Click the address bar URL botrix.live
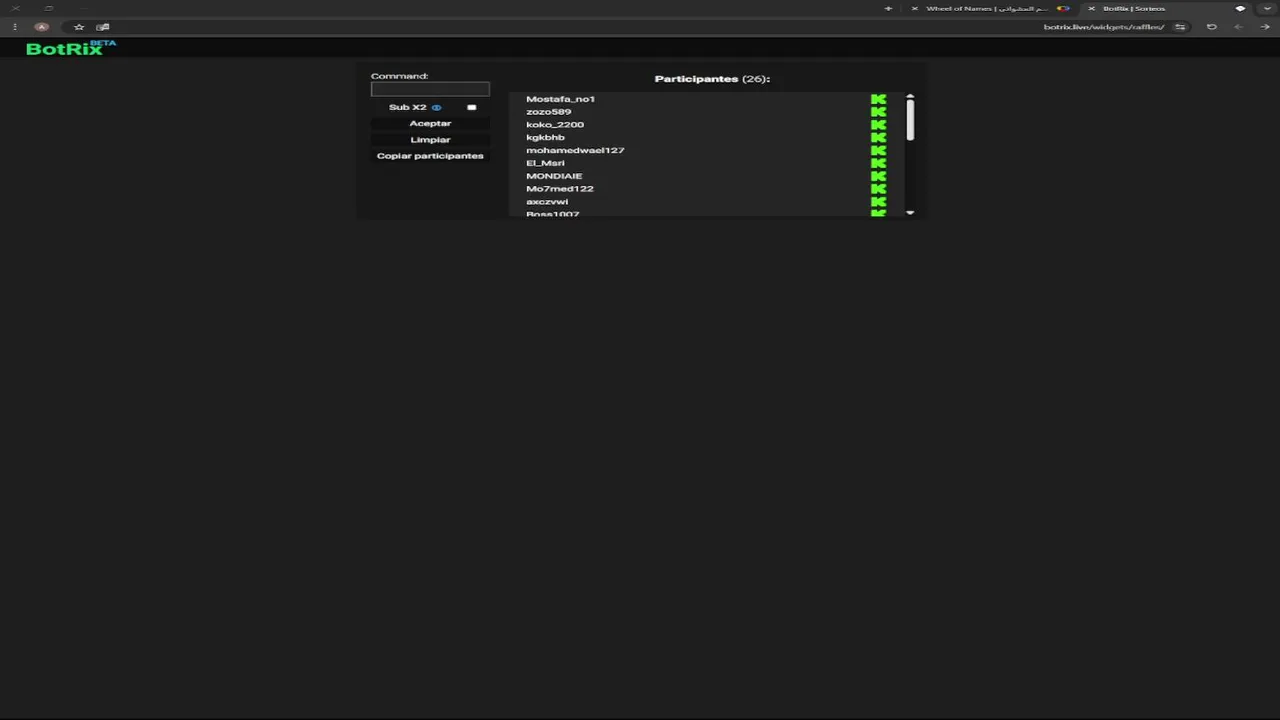 [x=1104, y=27]
